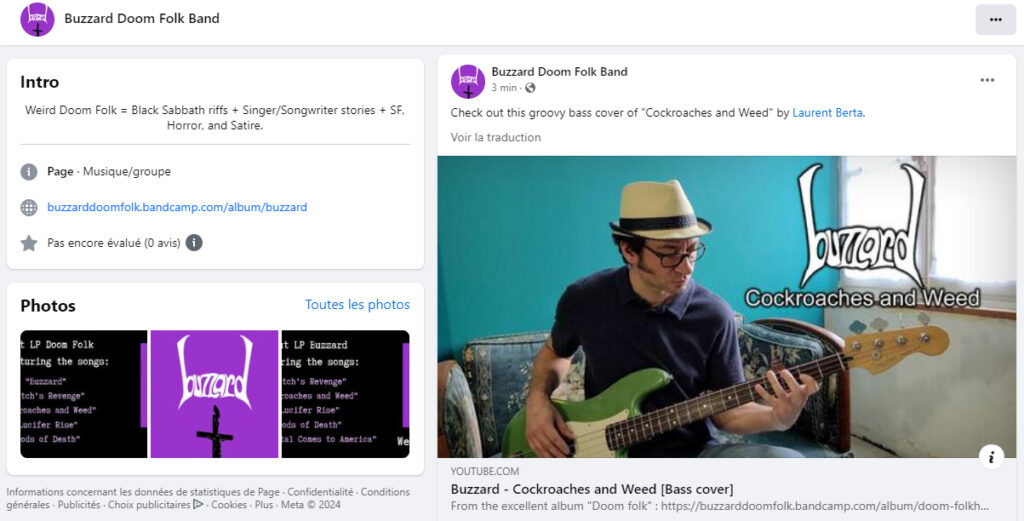
Task: Click the Buzzard page avatar in top header
Action: pos(37,20)
